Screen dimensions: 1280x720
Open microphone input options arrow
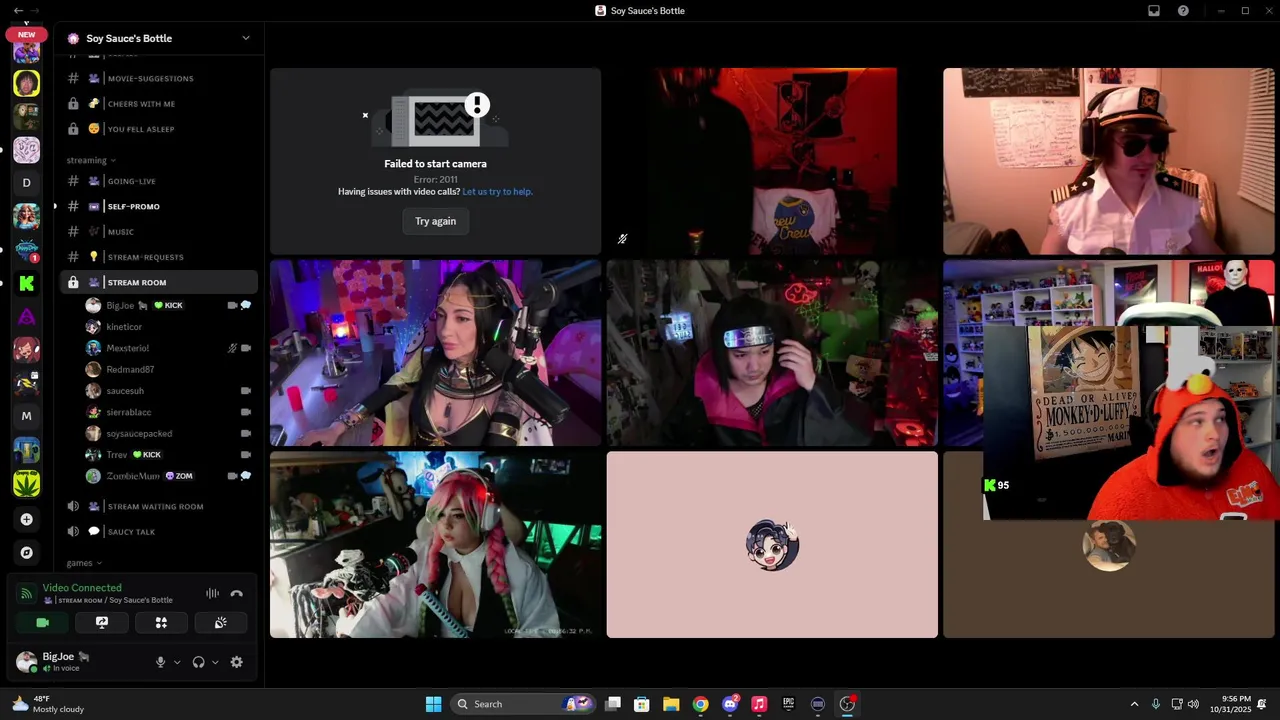coord(177,662)
